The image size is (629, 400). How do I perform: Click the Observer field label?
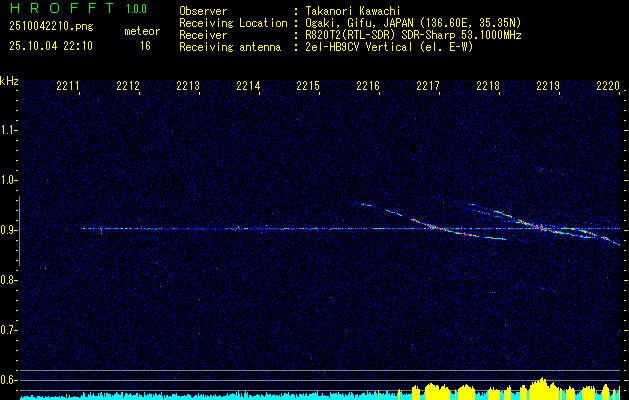click(203, 11)
